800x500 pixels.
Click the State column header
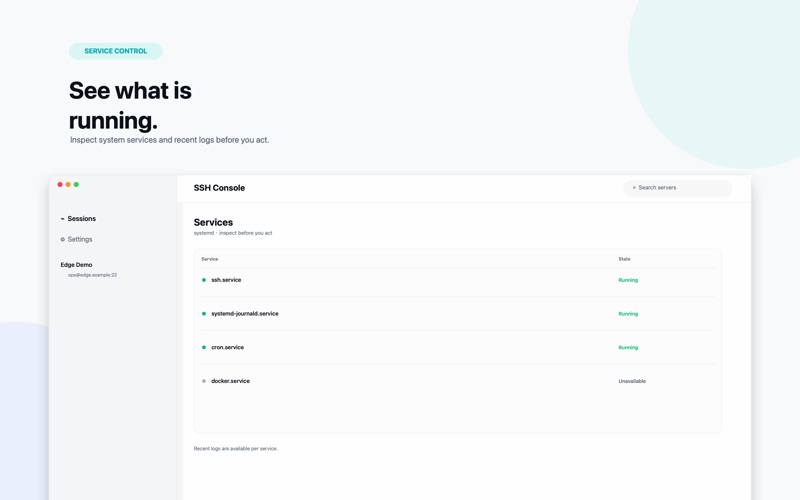(624, 259)
